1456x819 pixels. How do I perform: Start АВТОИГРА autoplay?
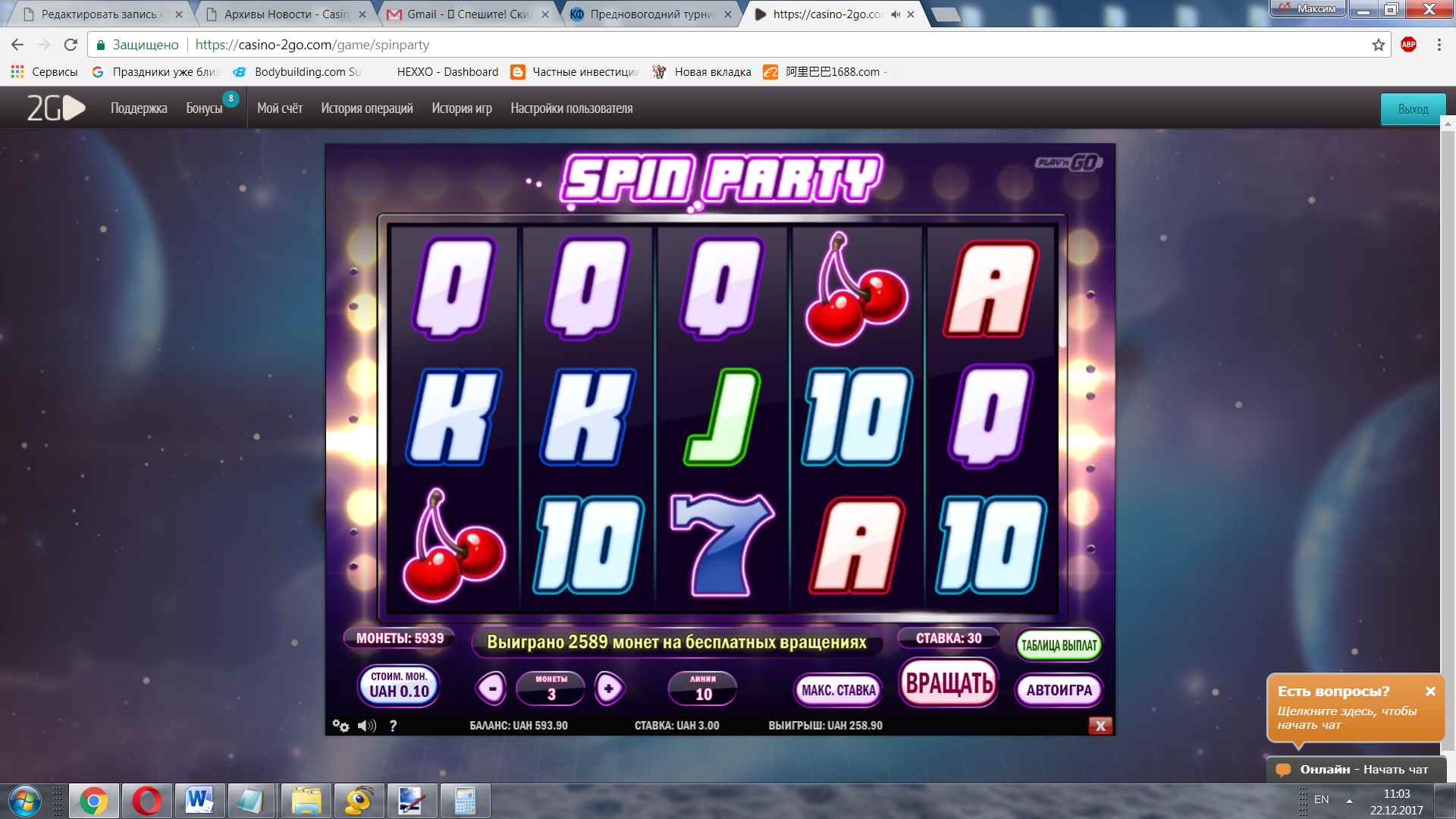[1059, 690]
